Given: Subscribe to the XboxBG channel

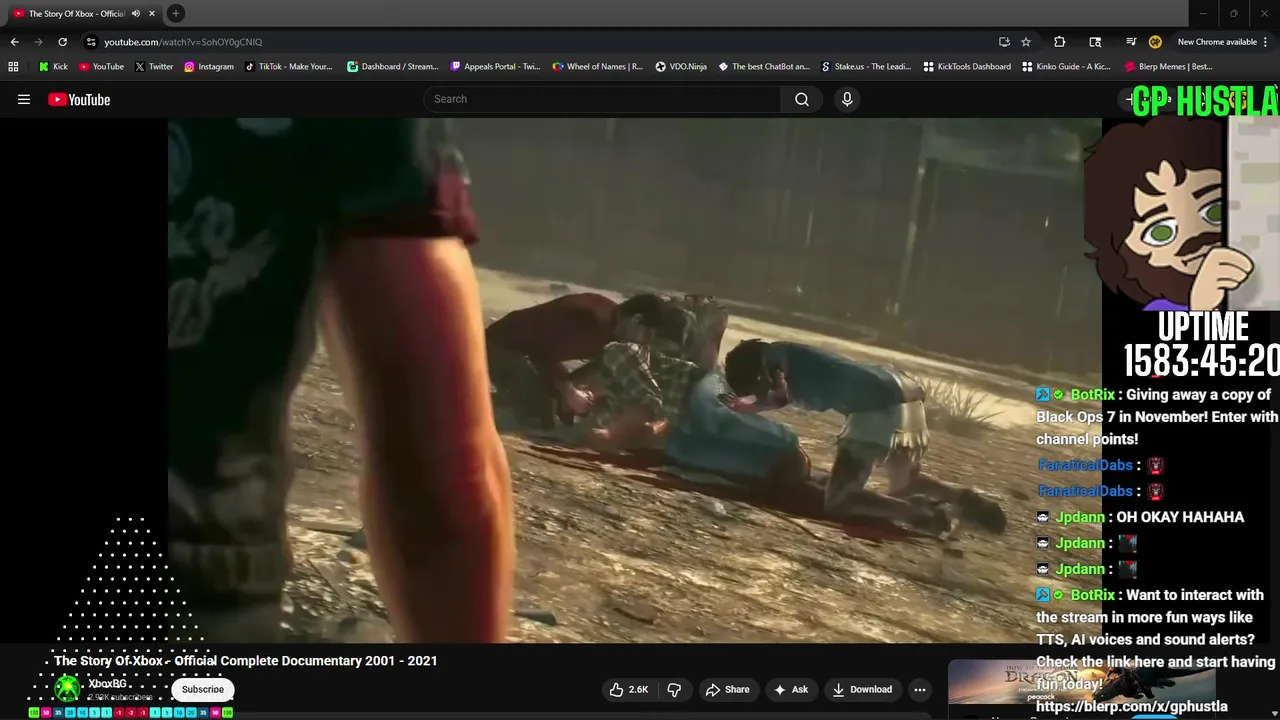Looking at the screenshot, I should [203, 689].
